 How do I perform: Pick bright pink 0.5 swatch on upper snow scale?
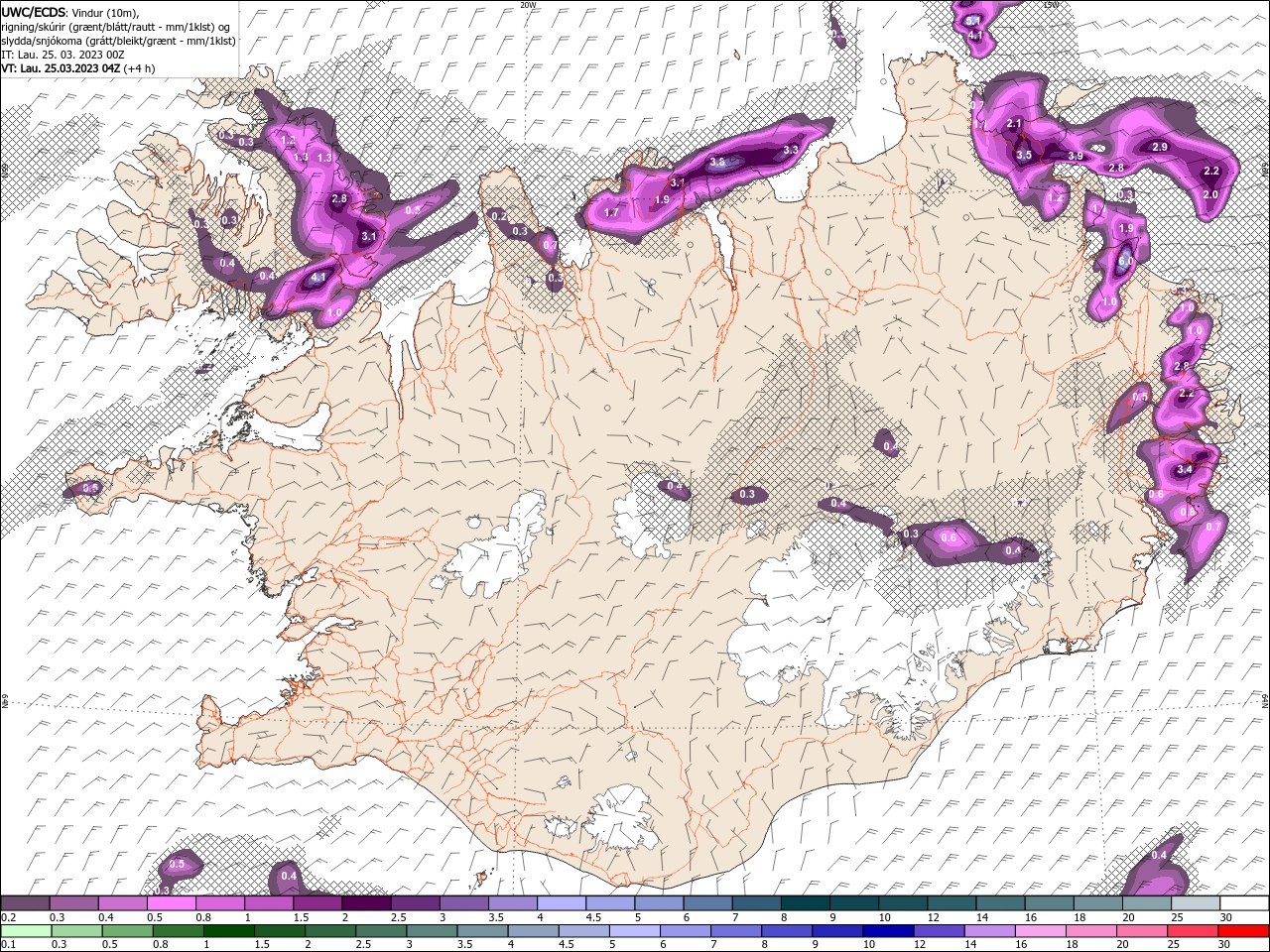(172, 902)
